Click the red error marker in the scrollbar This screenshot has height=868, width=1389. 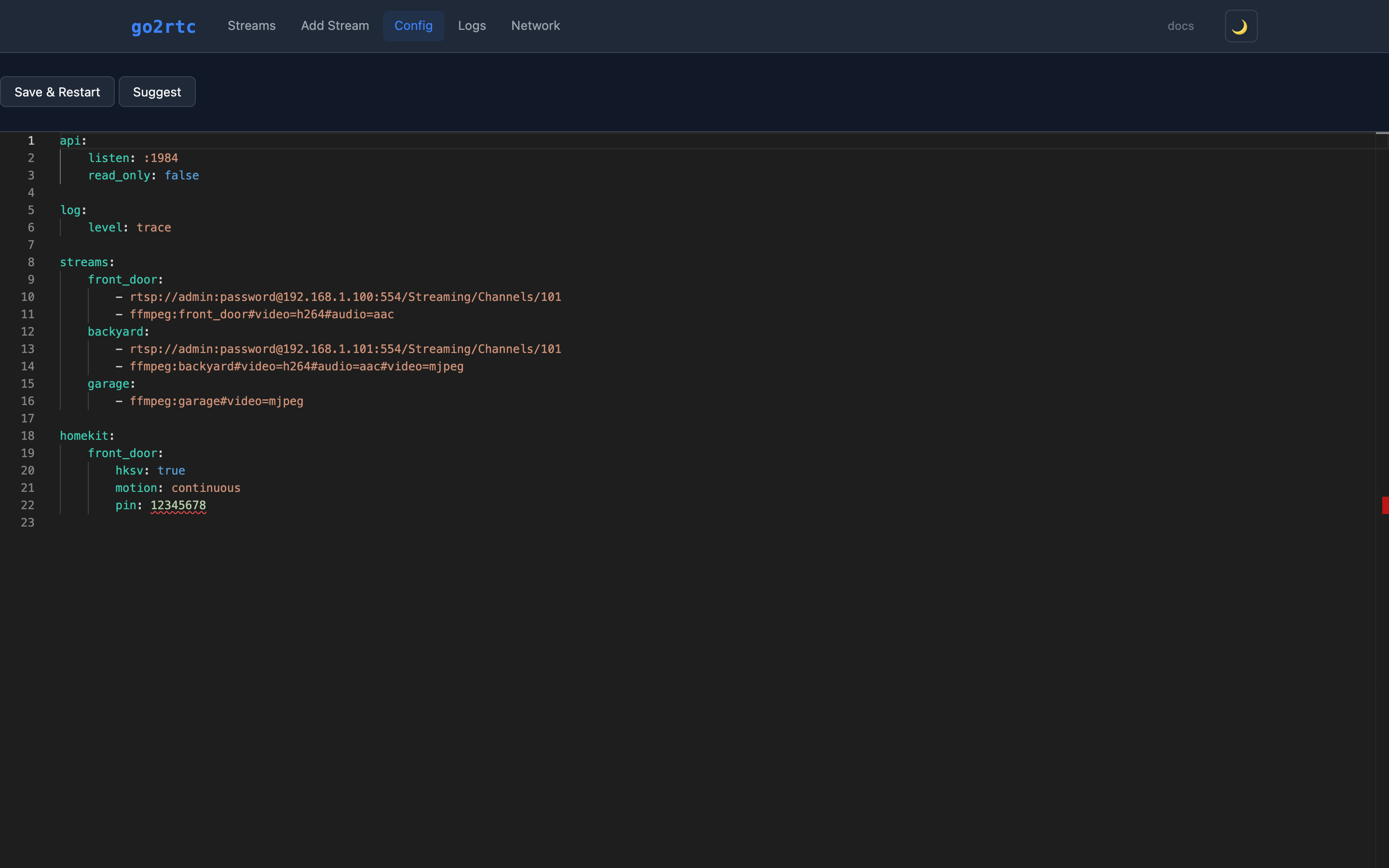point(1385,505)
